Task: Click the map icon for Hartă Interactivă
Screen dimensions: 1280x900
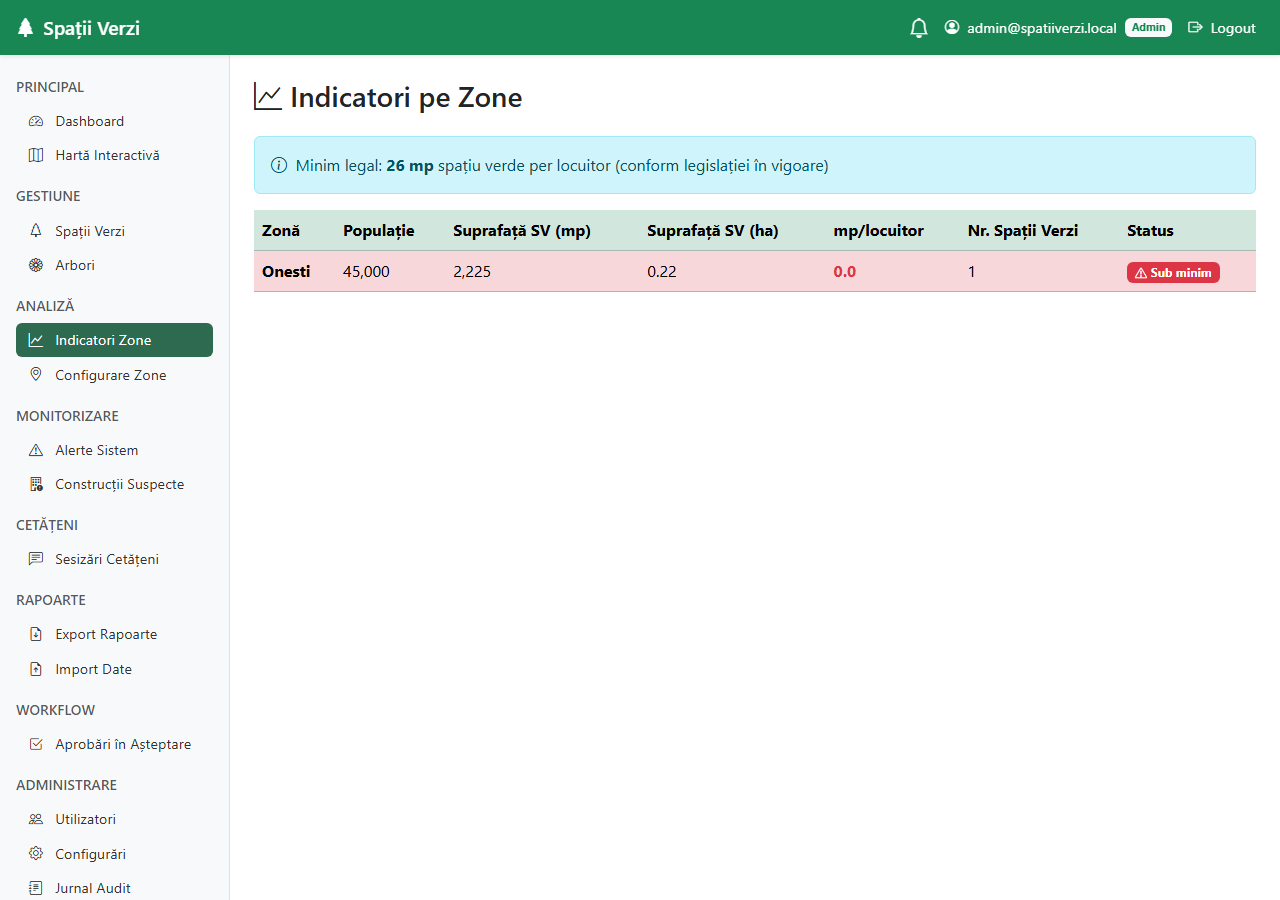Action: point(36,155)
